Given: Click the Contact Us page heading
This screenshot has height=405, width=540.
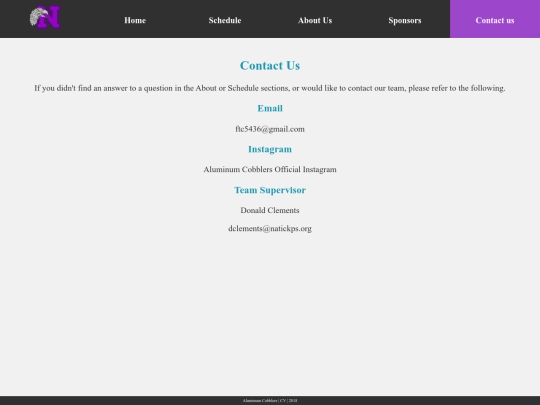Looking at the screenshot, I should coord(270,65).
